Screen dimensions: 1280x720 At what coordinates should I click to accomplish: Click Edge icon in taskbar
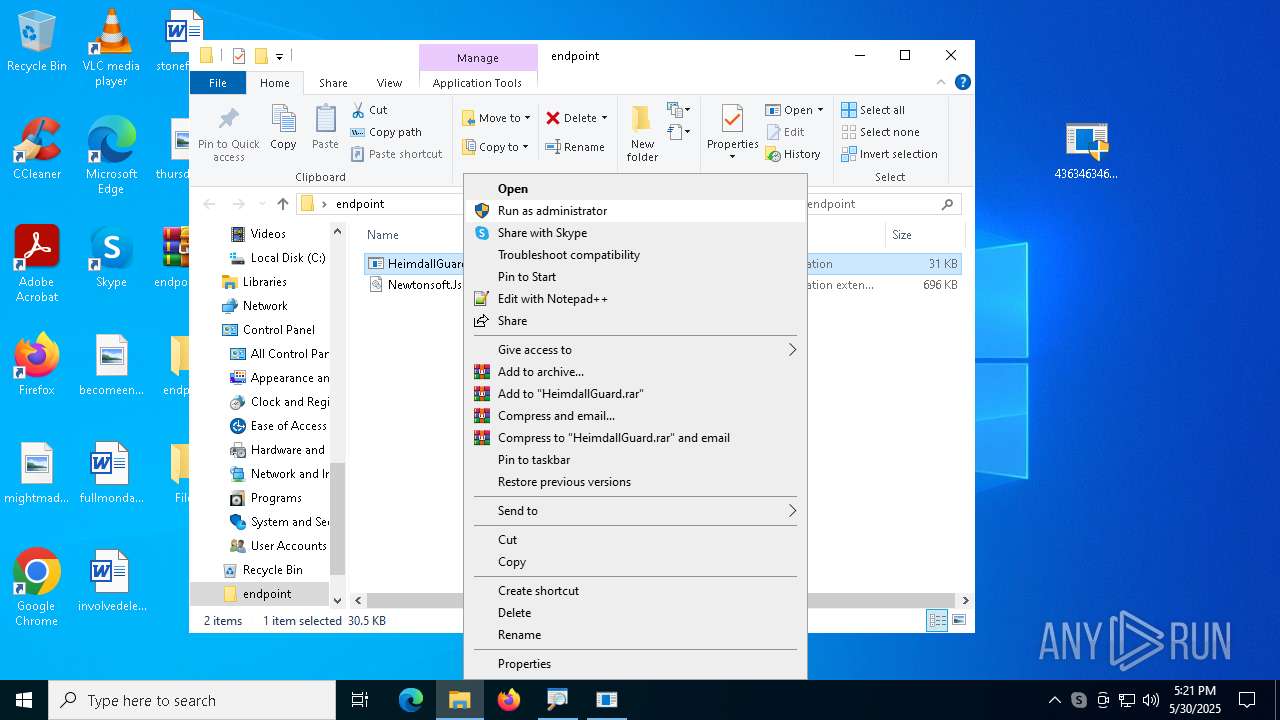[411, 700]
